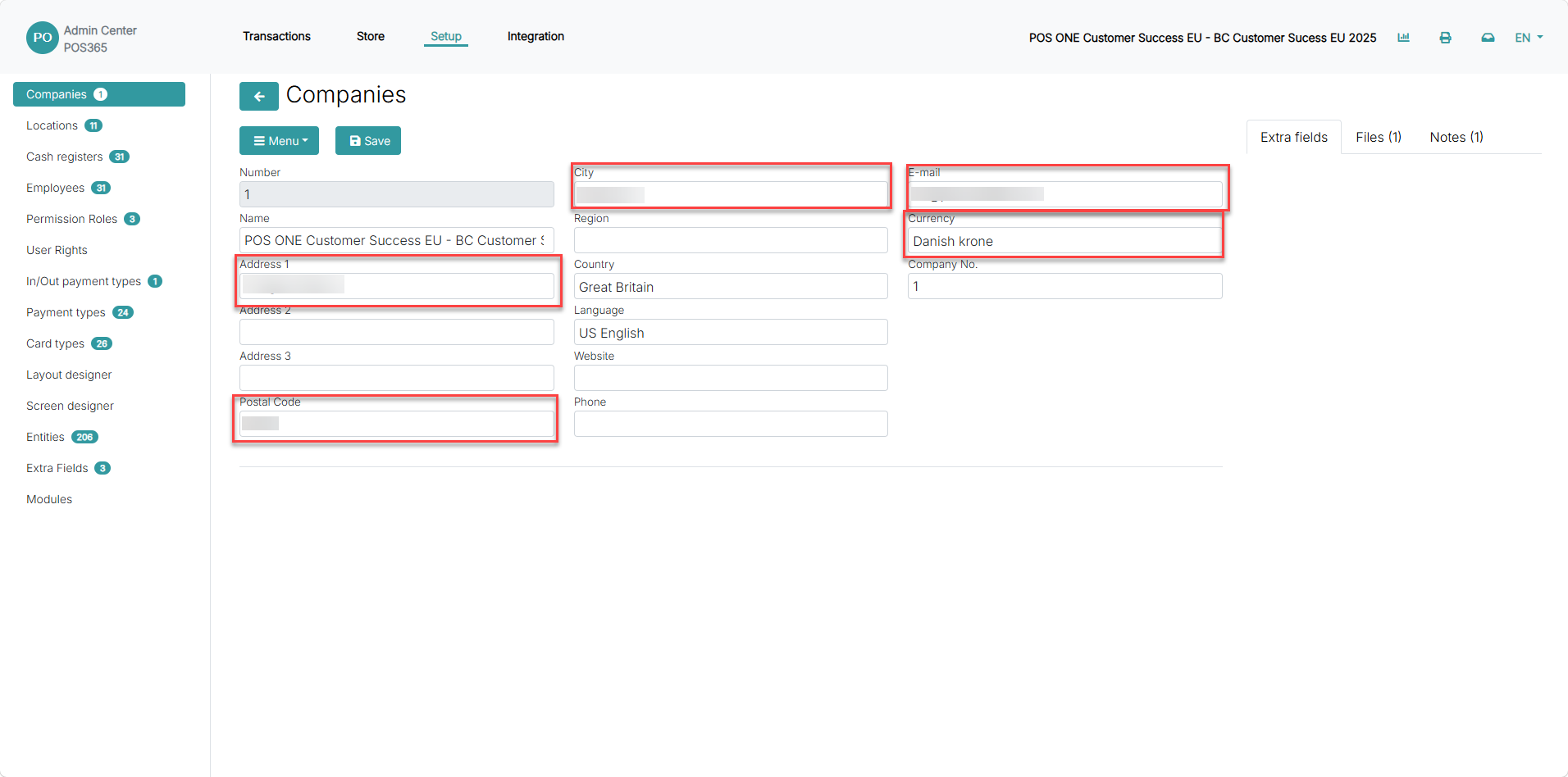Open the statistics chart icon in header
The width and height of the screenshot is (1568, 777).
(x=1403, y=38)
